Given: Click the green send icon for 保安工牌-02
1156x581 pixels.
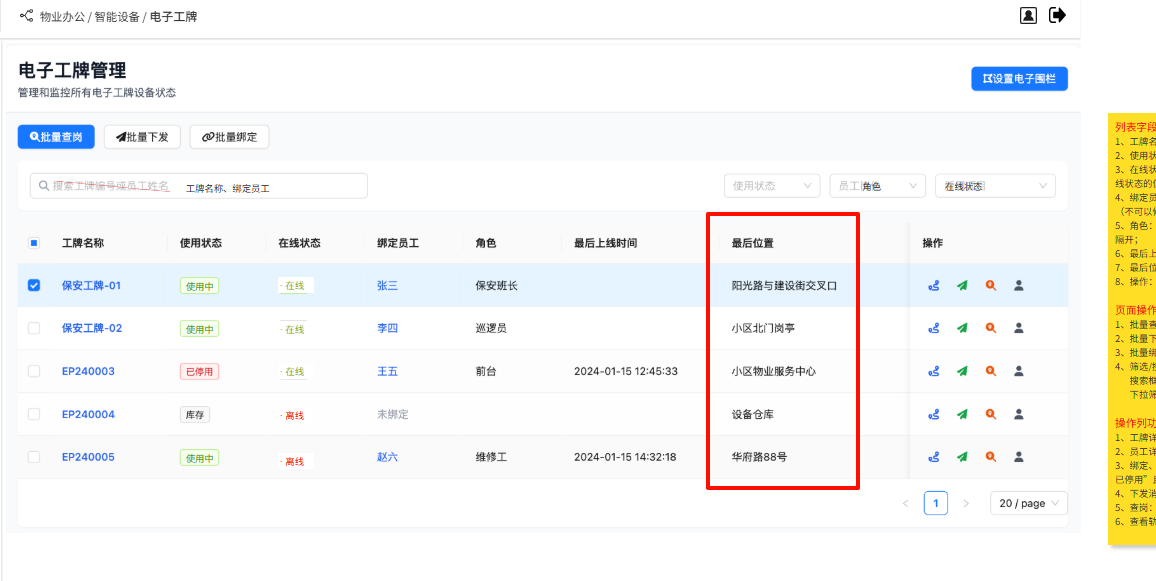Looking at the screenshot, I should tap(962, 328).
